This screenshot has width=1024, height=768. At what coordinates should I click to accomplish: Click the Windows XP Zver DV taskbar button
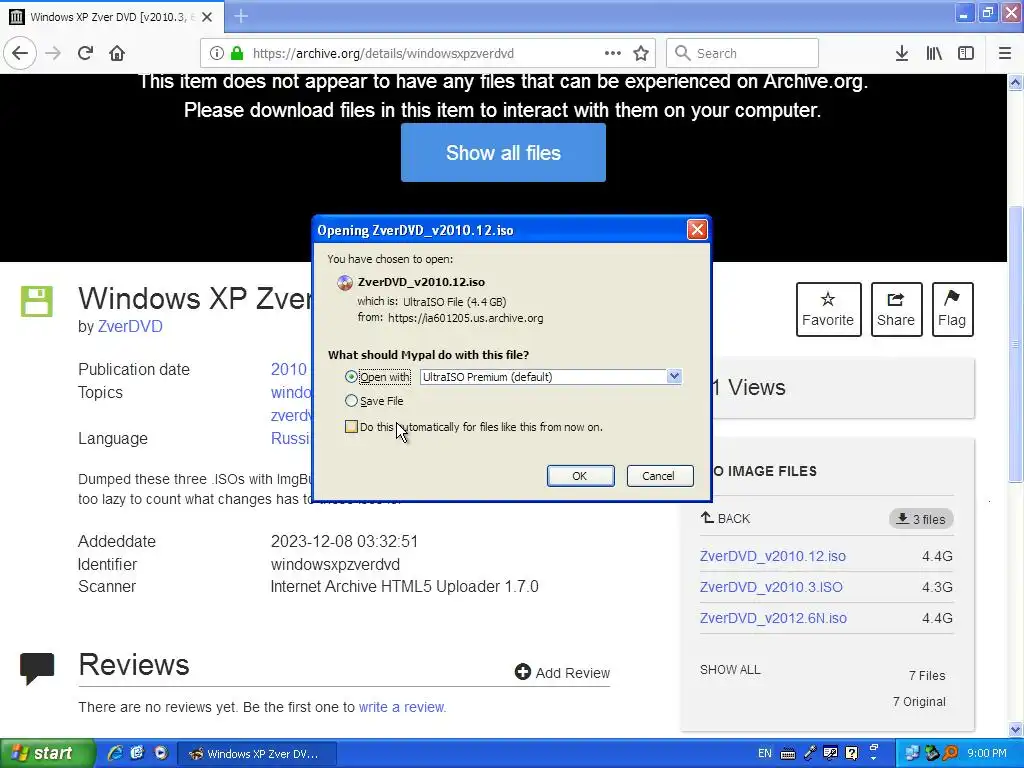tap(257, 754)
